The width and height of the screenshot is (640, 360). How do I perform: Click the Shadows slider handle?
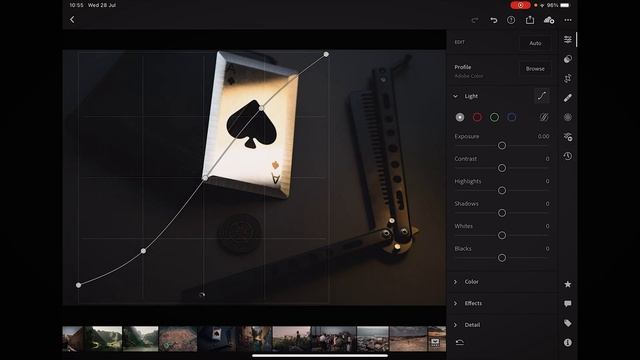[502, 213]
